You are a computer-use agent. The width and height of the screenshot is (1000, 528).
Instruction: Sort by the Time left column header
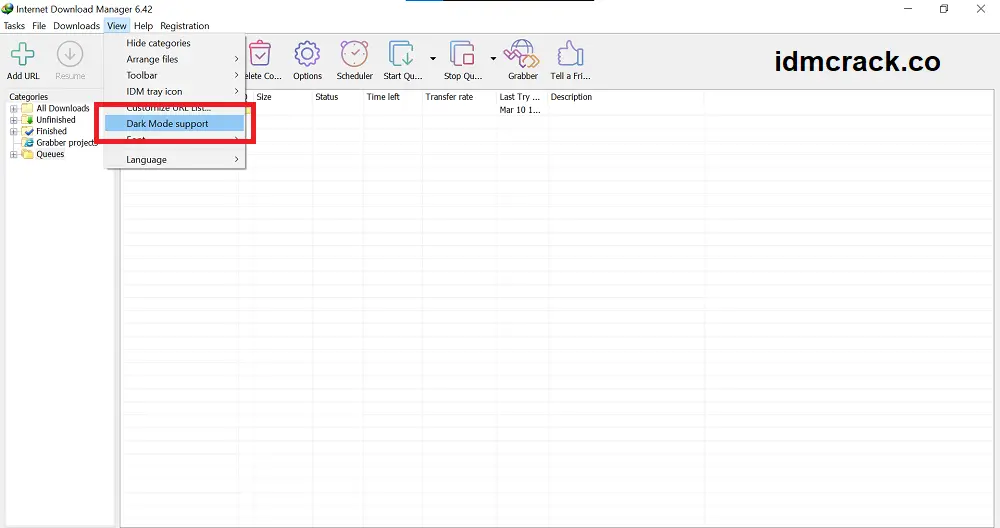click(x=393, y=97)
